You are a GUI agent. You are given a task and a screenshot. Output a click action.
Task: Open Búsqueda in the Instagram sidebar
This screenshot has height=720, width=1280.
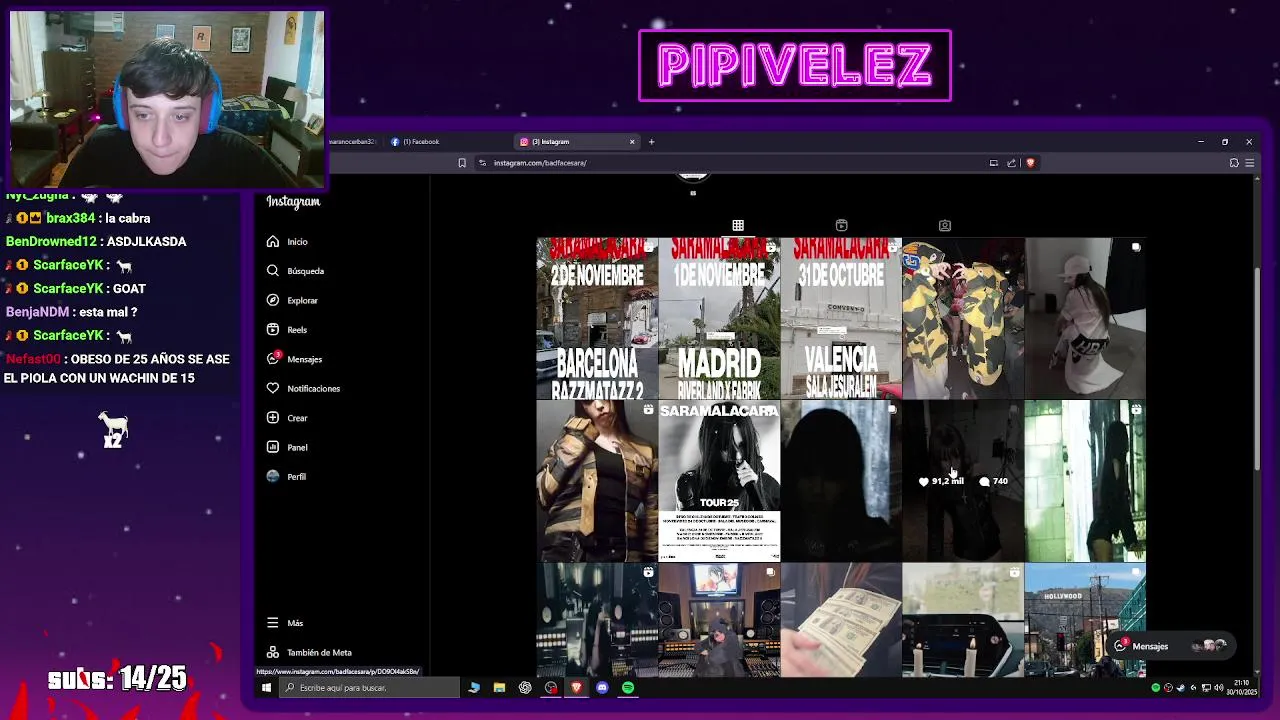point(295,271)
